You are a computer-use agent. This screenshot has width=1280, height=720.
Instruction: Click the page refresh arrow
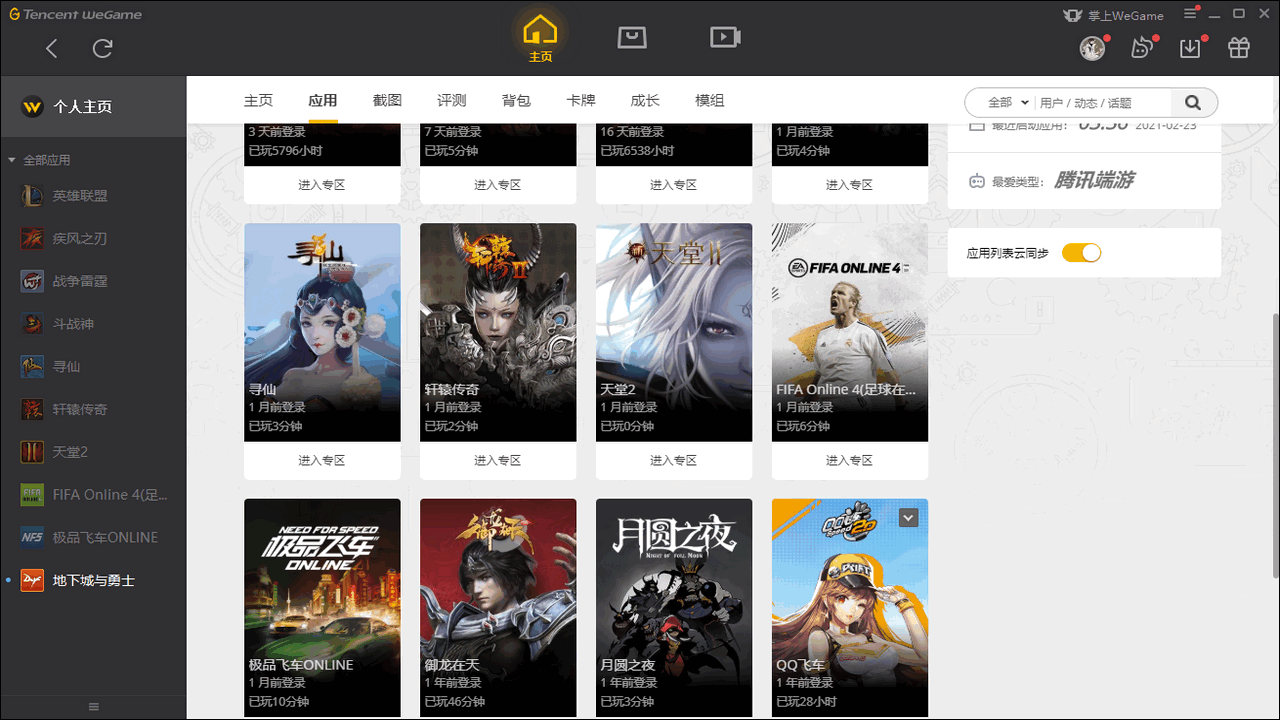pos(102,48)
